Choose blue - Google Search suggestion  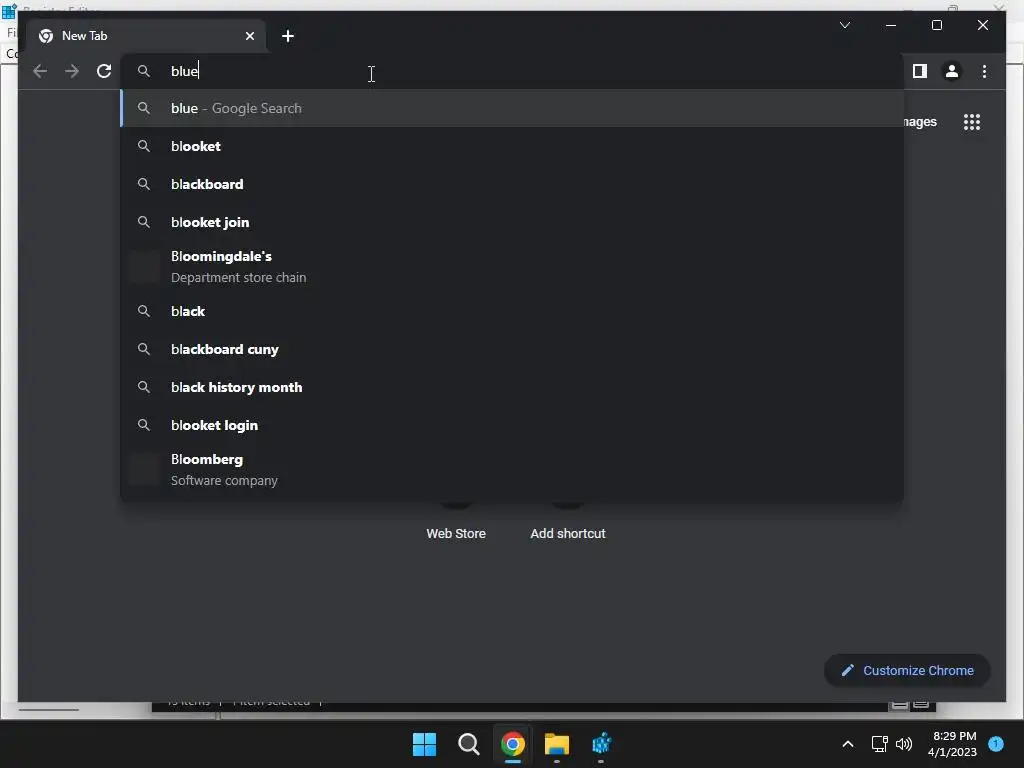(x=513, y=108)
